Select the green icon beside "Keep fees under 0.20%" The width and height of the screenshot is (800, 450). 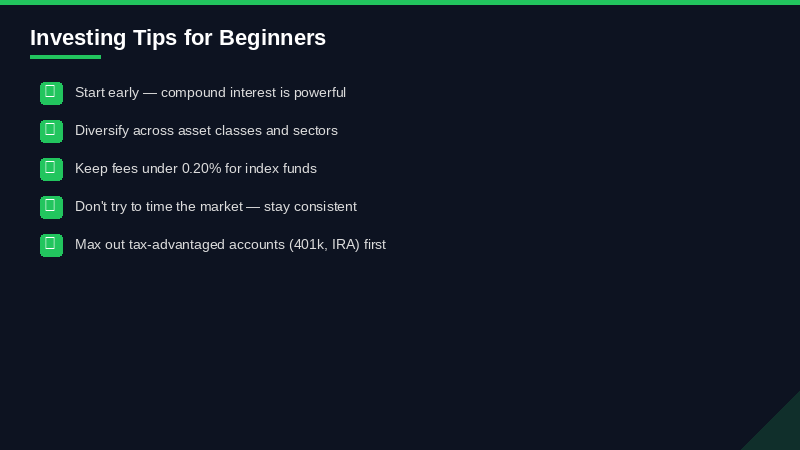[51, 169]
